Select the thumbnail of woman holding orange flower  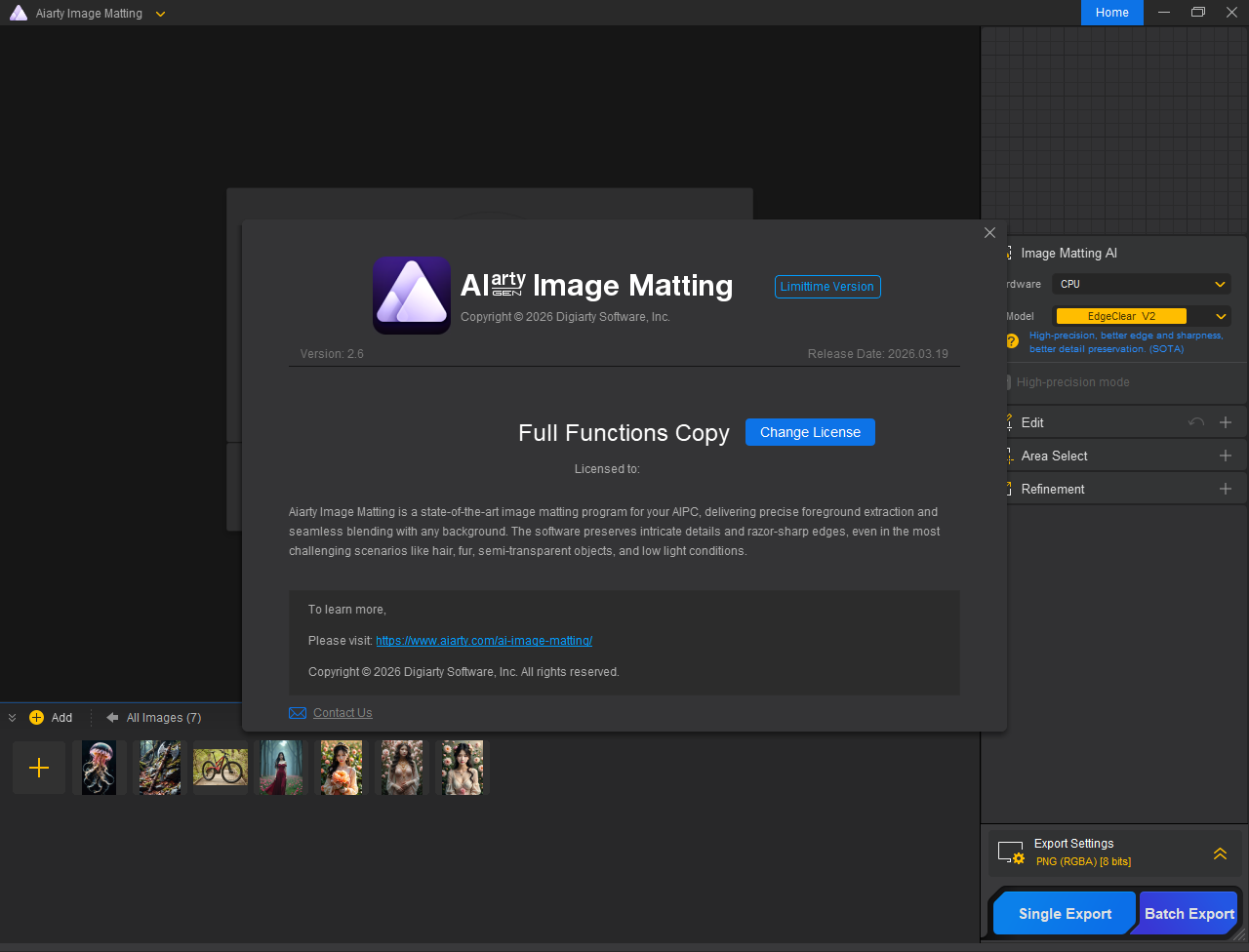click(x=342, y=768)
